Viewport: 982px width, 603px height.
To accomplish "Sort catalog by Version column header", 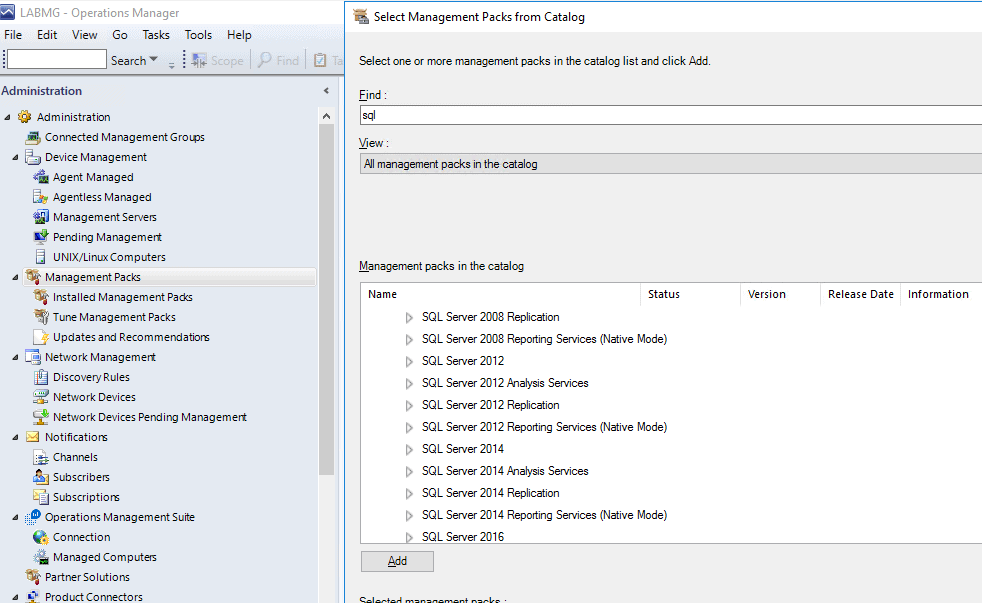I will [x=780, y=294].
